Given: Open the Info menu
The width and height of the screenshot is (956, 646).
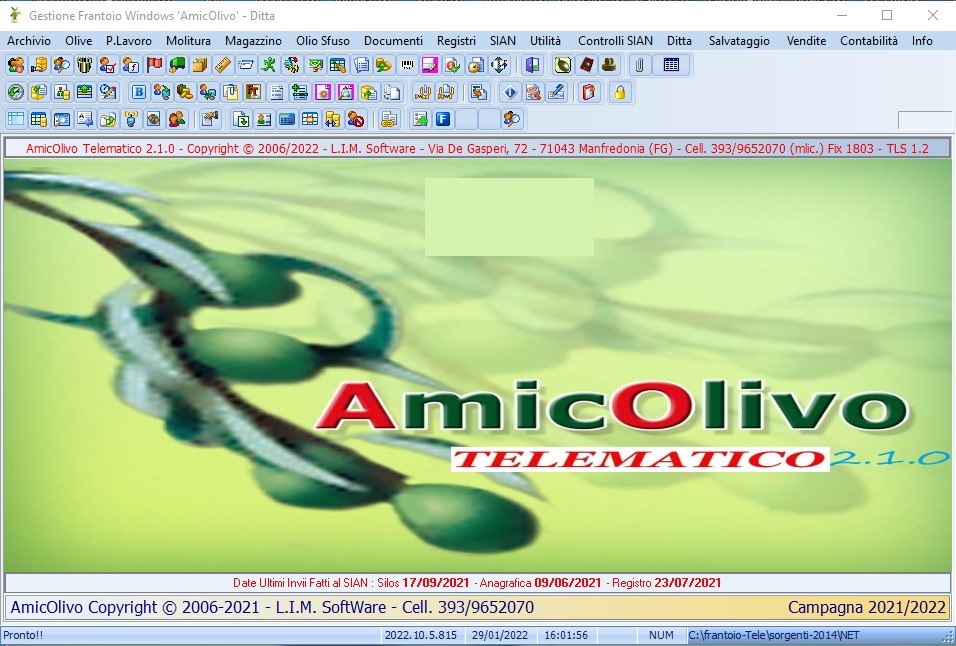Looking at the screenshot, I should point(922,41).
